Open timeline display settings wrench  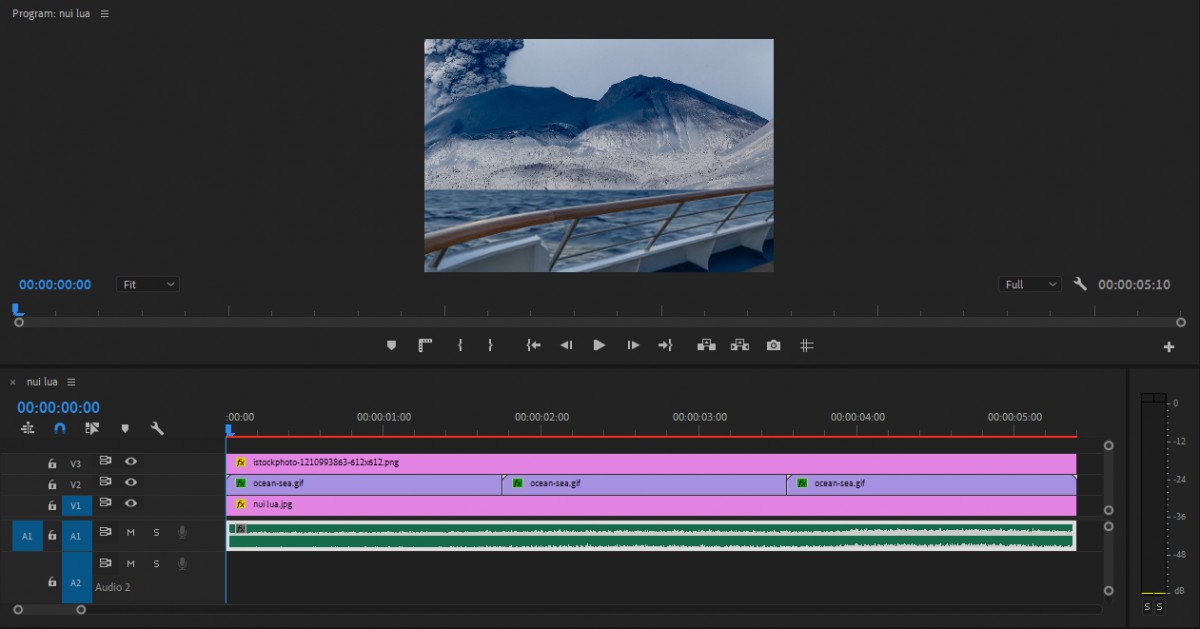coord(157,428)
